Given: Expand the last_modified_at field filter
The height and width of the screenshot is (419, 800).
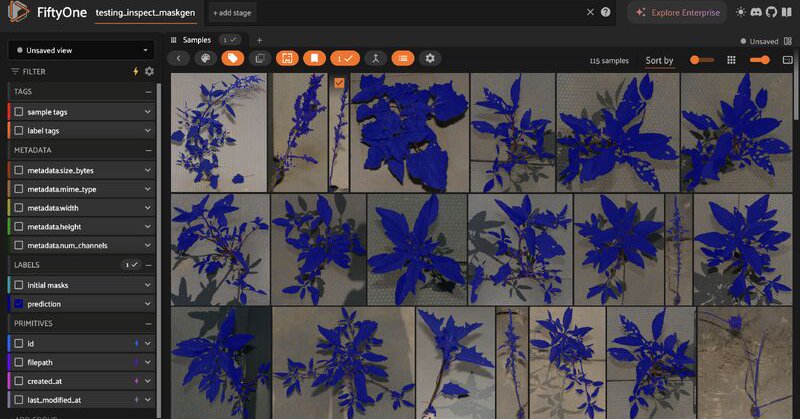Looking at the screenshot, I should coord(147,400).
